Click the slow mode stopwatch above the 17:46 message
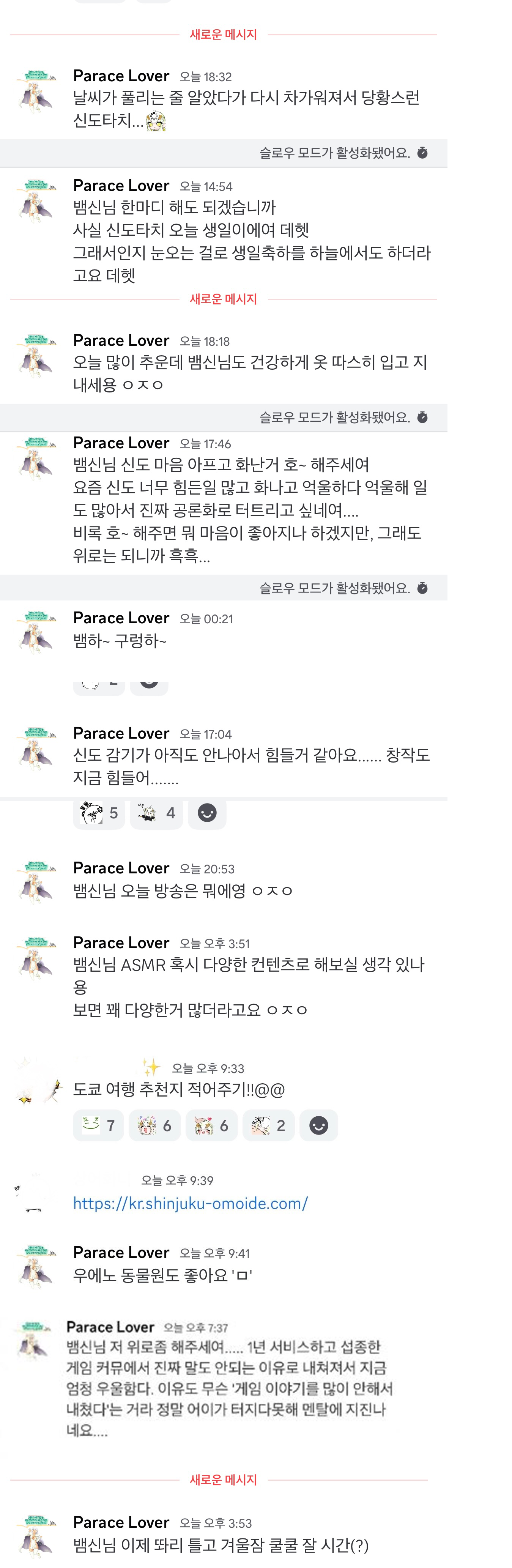This screenshot has width=512, height=1568. point(422,417)
